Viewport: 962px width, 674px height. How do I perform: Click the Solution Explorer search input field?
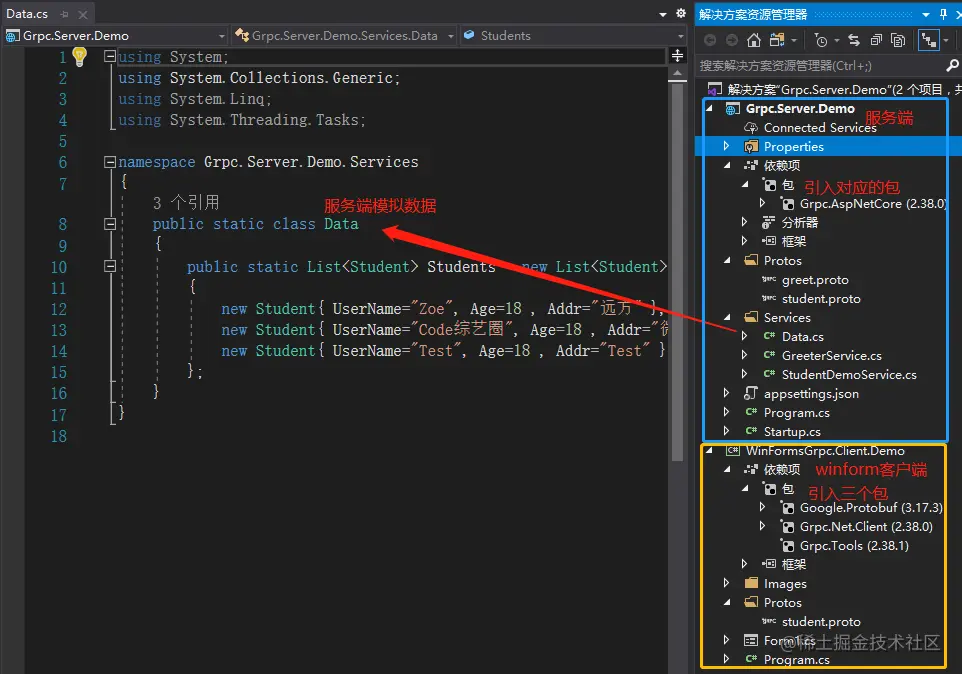point(821,66)
